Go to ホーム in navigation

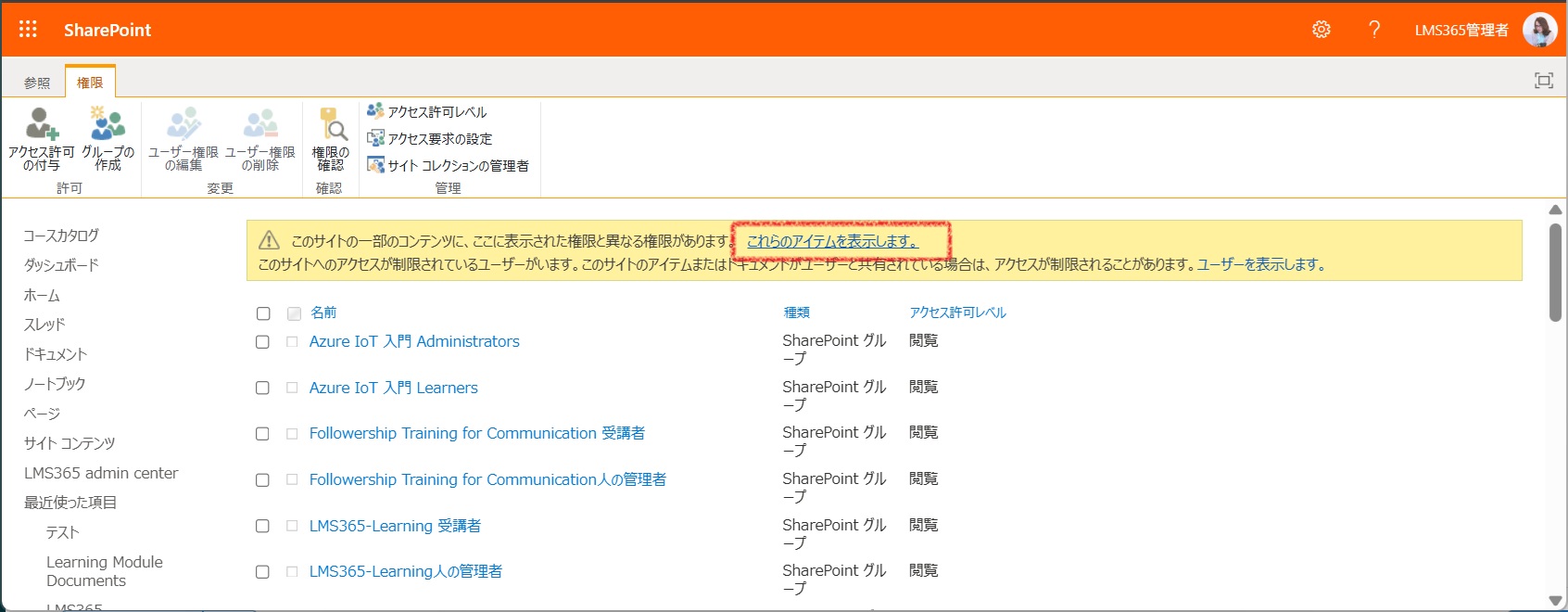click(x=42, y=295)
